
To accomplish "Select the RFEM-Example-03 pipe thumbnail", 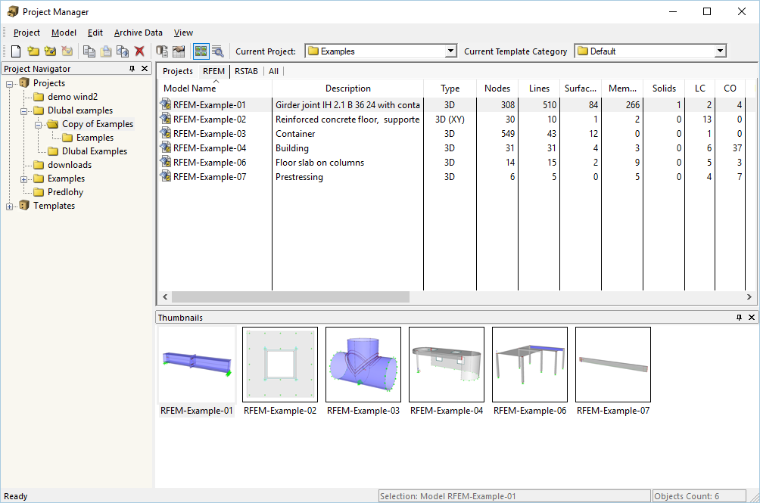I will tap(363, 364).
